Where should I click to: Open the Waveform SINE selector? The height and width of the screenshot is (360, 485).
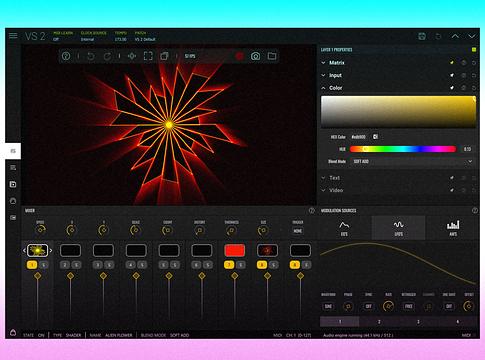[328, 306]
